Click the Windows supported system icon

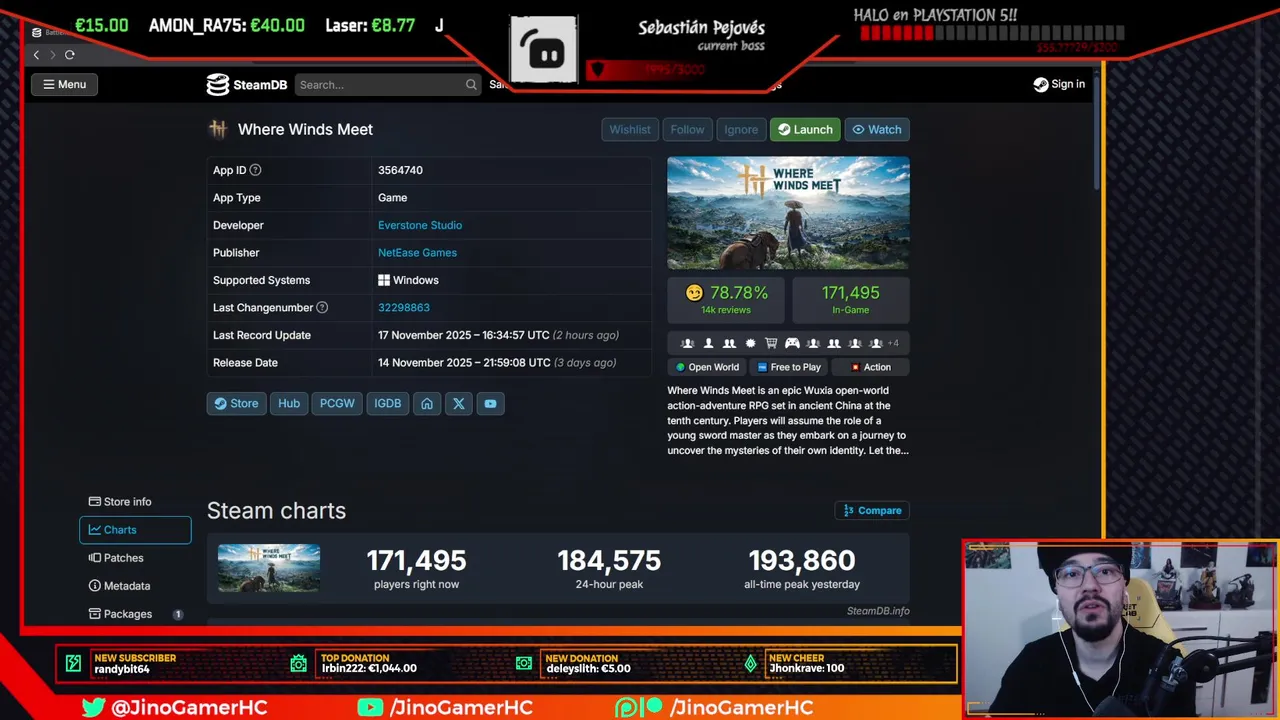pos(384,280)
